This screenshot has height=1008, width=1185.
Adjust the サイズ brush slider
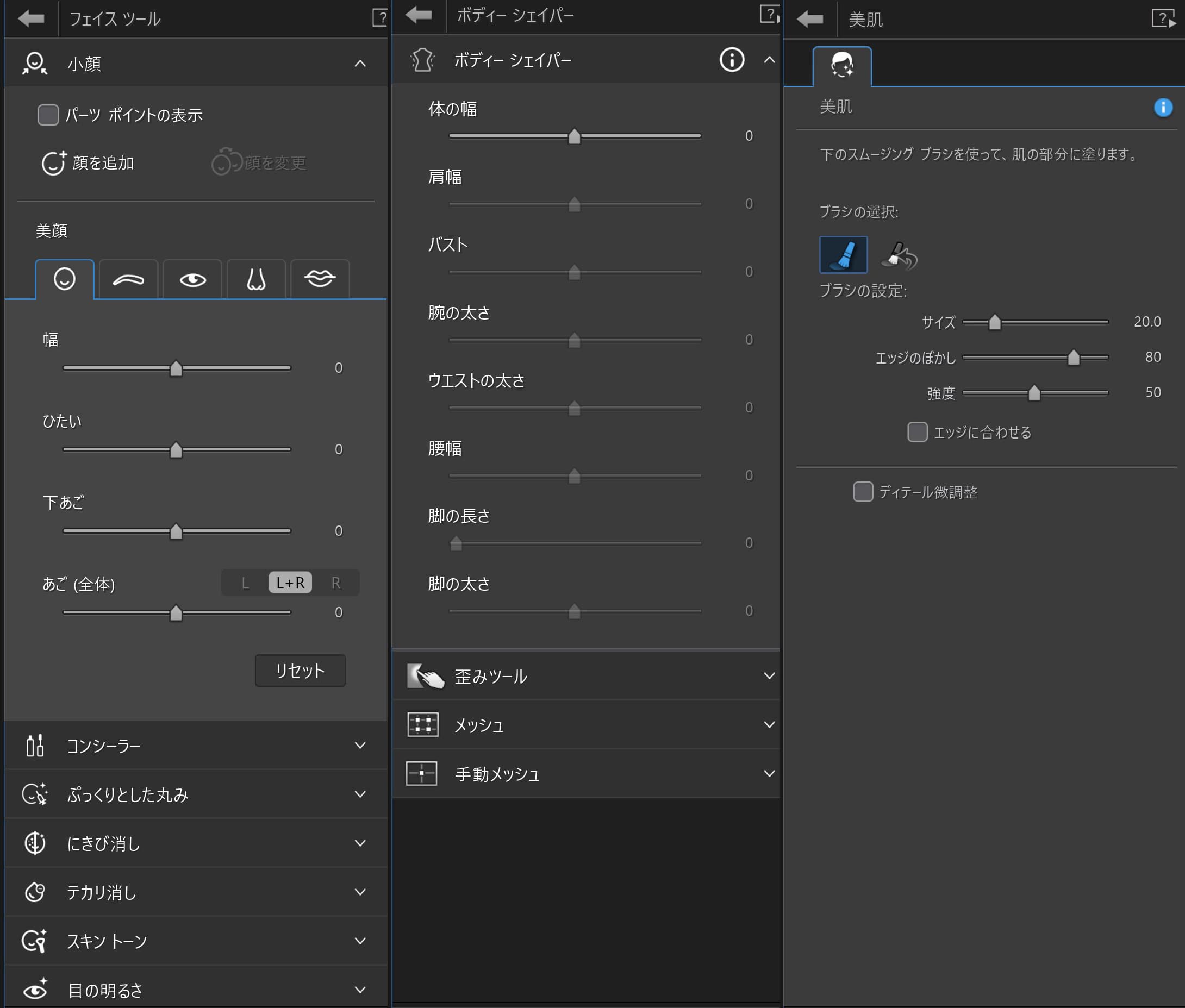pyautogui.click(x=994, y=322)
